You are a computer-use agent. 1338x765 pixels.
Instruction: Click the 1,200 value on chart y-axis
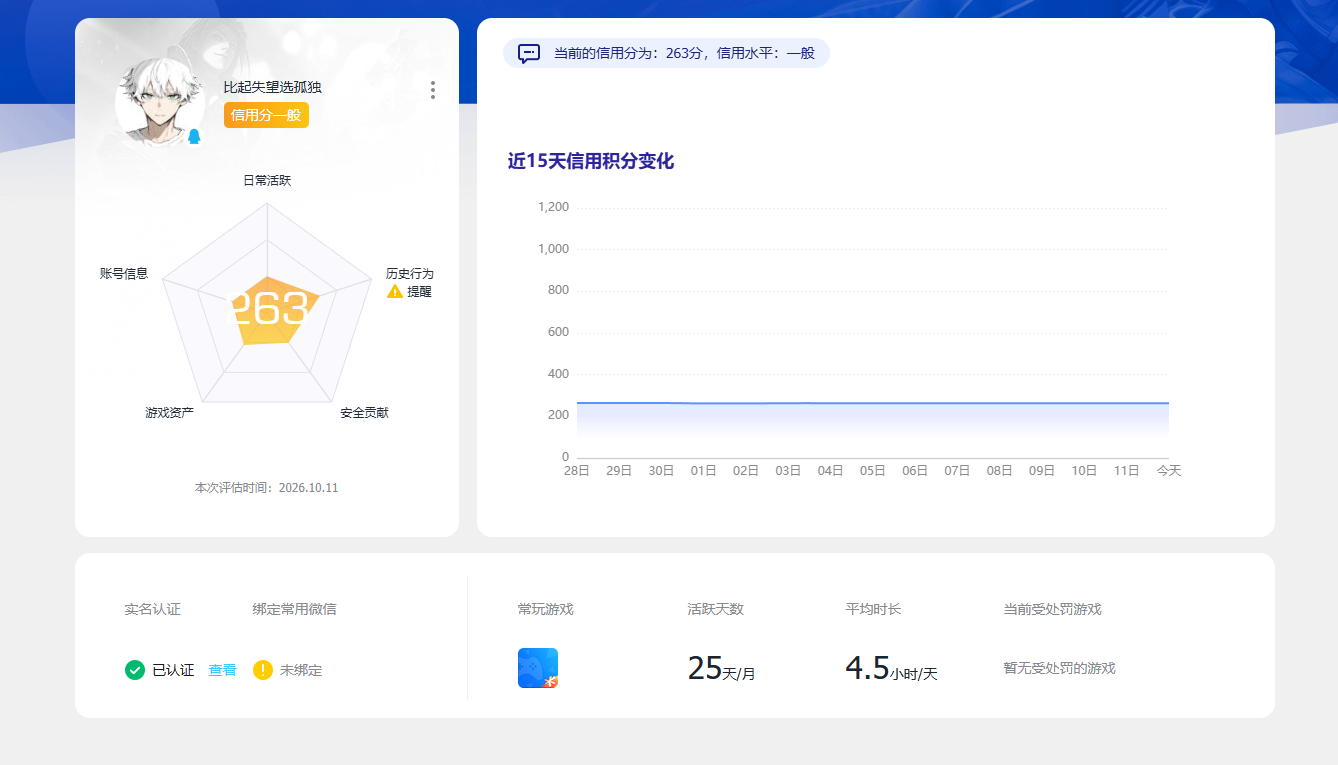point(553,207)
